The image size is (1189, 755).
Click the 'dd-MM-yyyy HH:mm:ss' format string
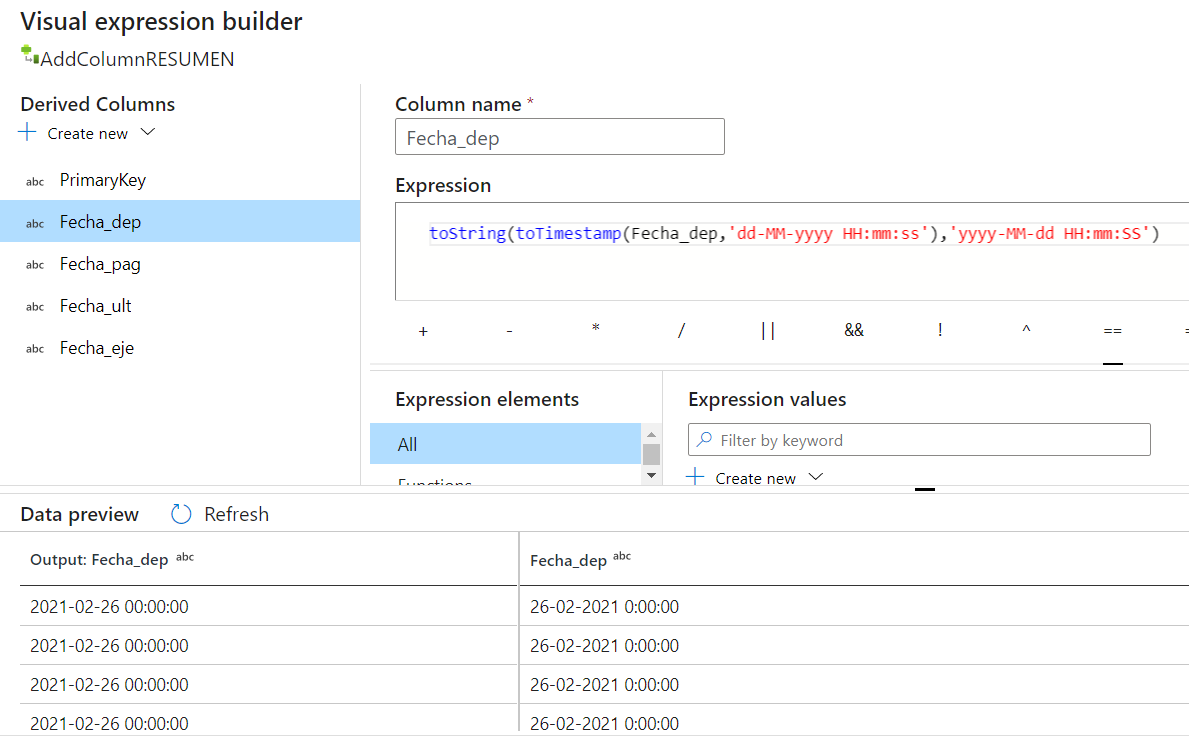pyautogui.click(x=828, y=233)
